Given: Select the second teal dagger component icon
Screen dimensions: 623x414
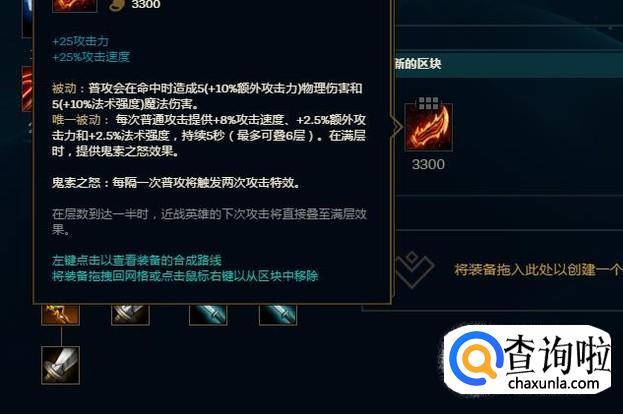Looking at the screenshot, I should 278,315.
